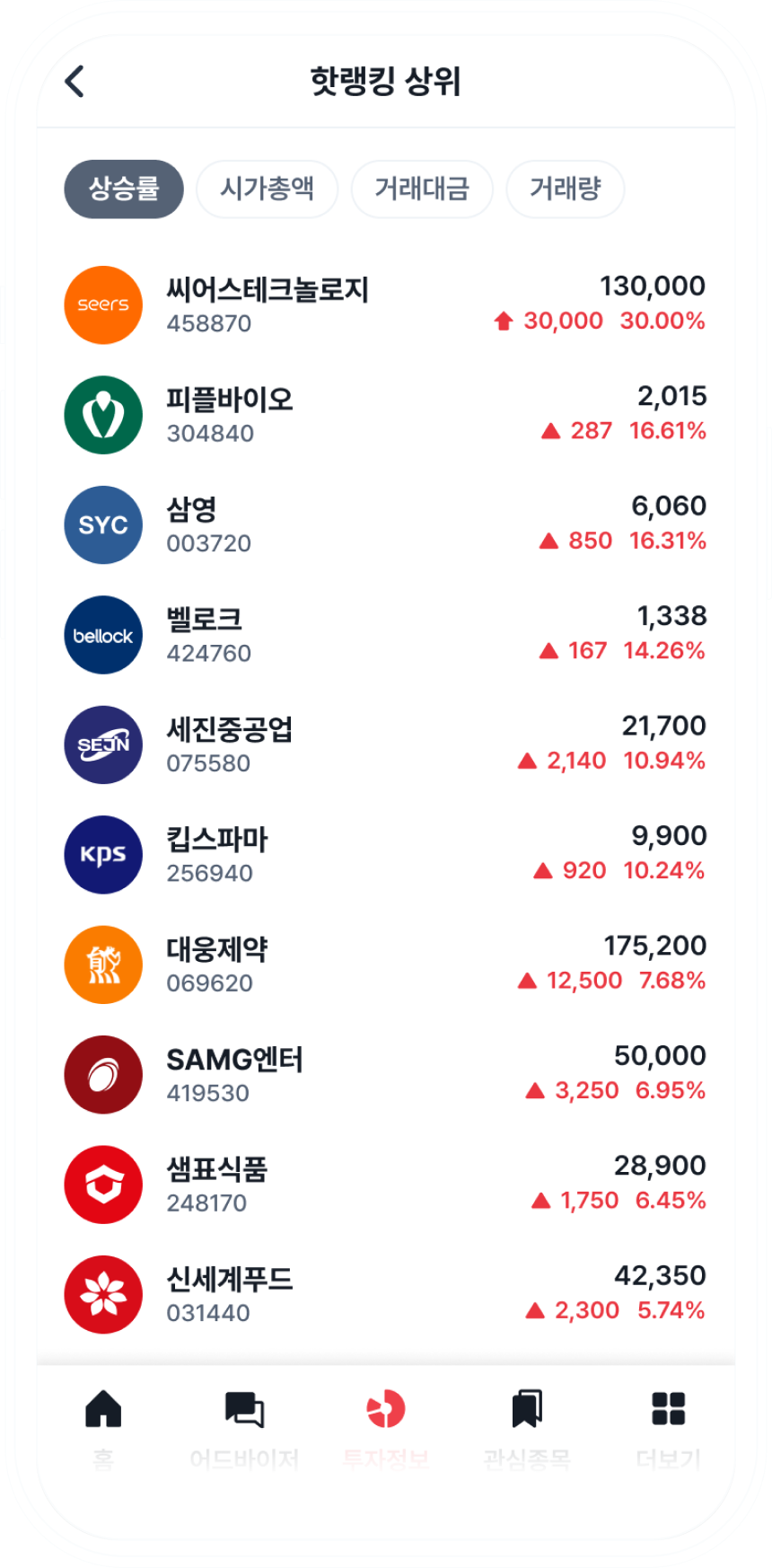Open the Home tab icon

pyautogui.click(x=103, y=1408)
